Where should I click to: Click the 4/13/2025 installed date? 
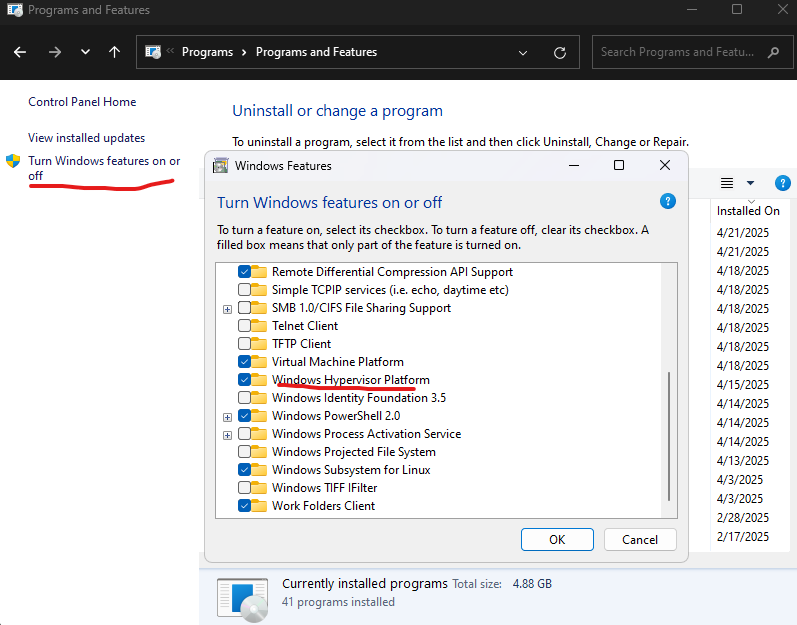[743, 460]
